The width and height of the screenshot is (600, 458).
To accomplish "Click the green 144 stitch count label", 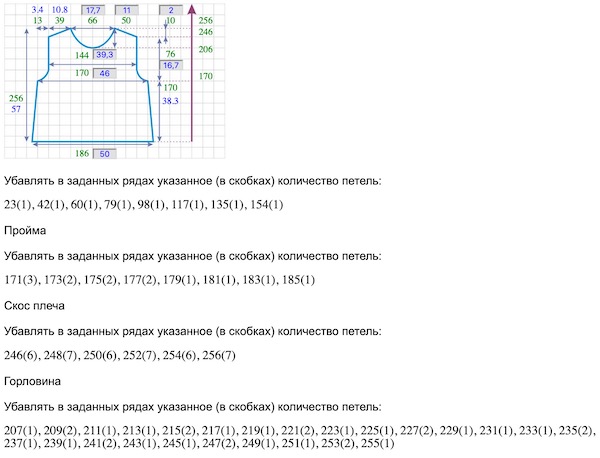I will 83,56.
